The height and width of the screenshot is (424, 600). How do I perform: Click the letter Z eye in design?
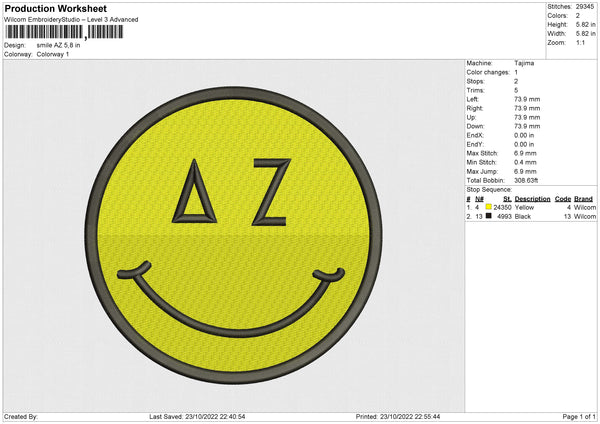[271, 192]
